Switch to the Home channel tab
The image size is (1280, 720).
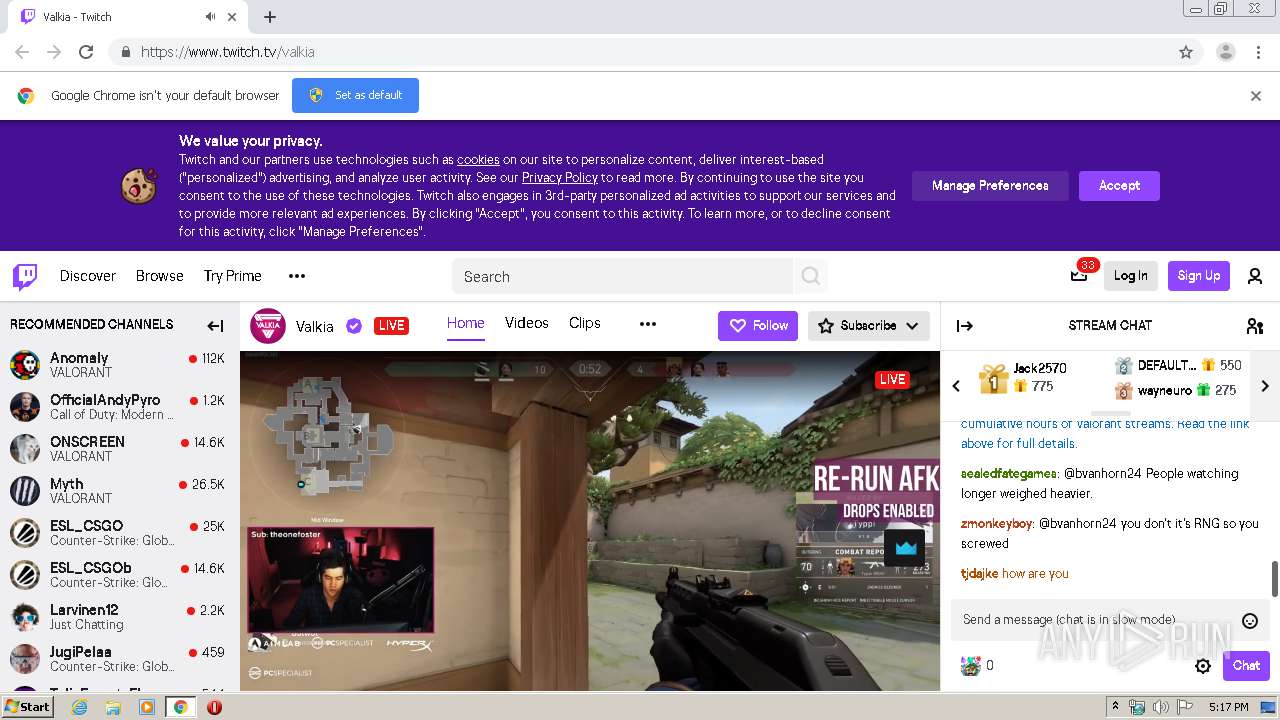point(465,323)
